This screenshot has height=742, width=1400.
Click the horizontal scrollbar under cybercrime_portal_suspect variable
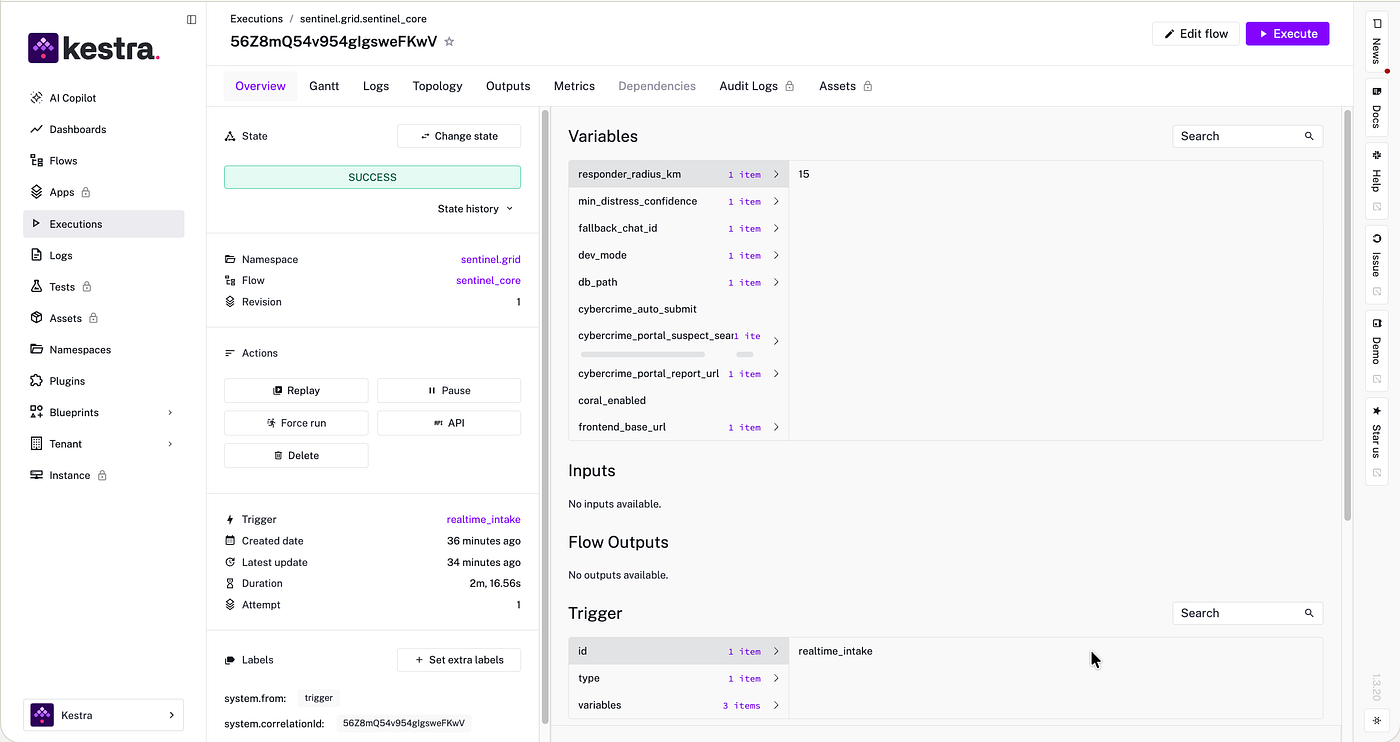pos(643,354)
